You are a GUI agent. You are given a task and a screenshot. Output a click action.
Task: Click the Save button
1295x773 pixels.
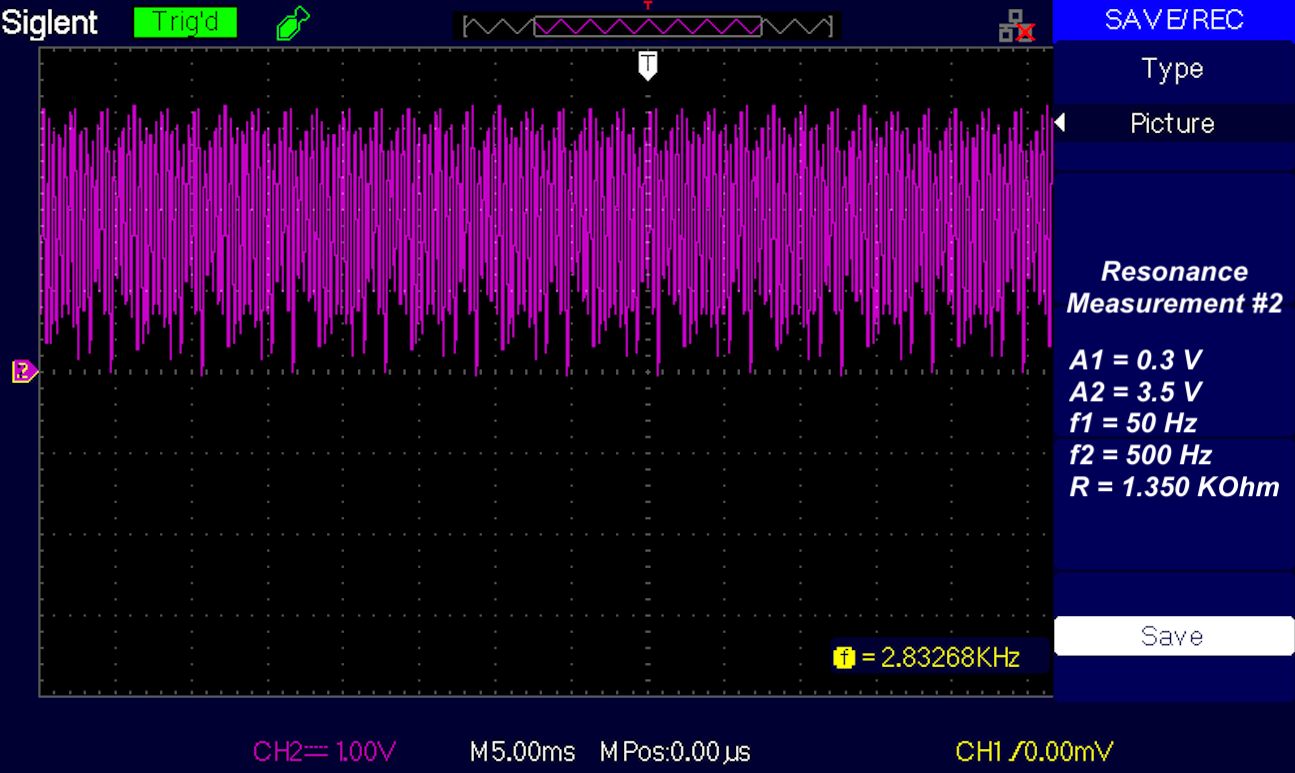pos(1173,636)
